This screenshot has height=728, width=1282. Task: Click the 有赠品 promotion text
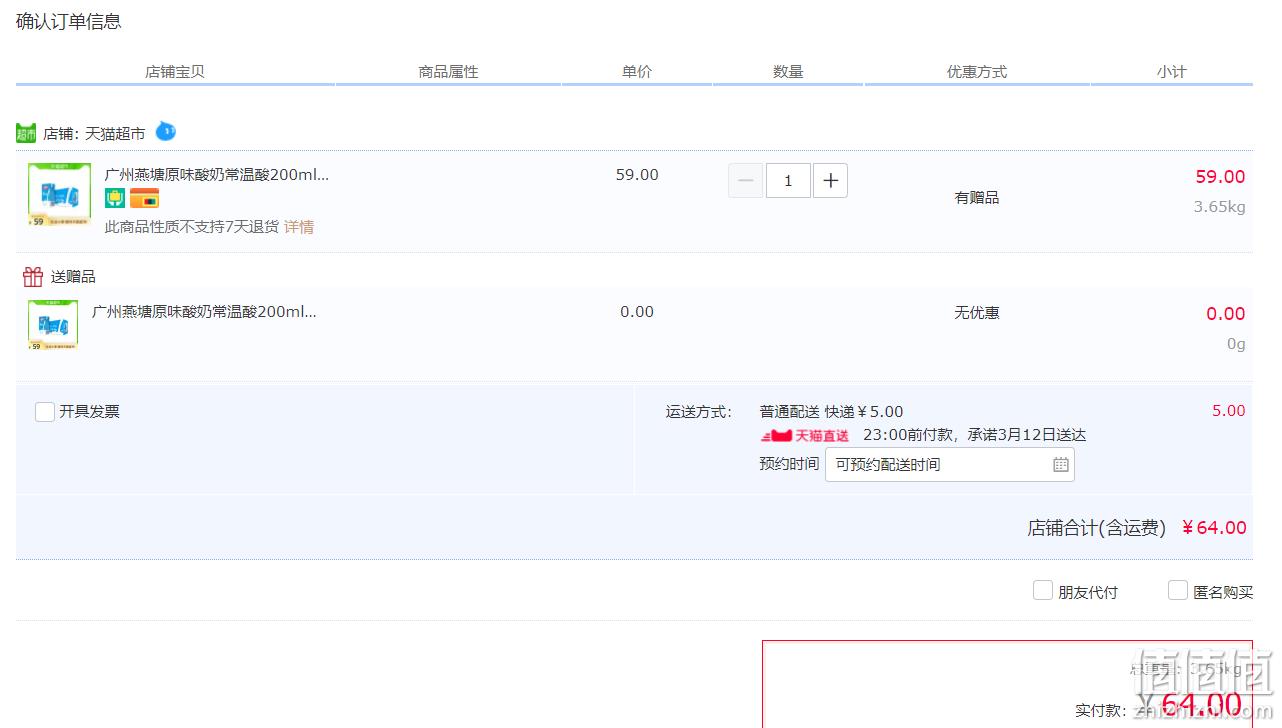pos(977,198)
